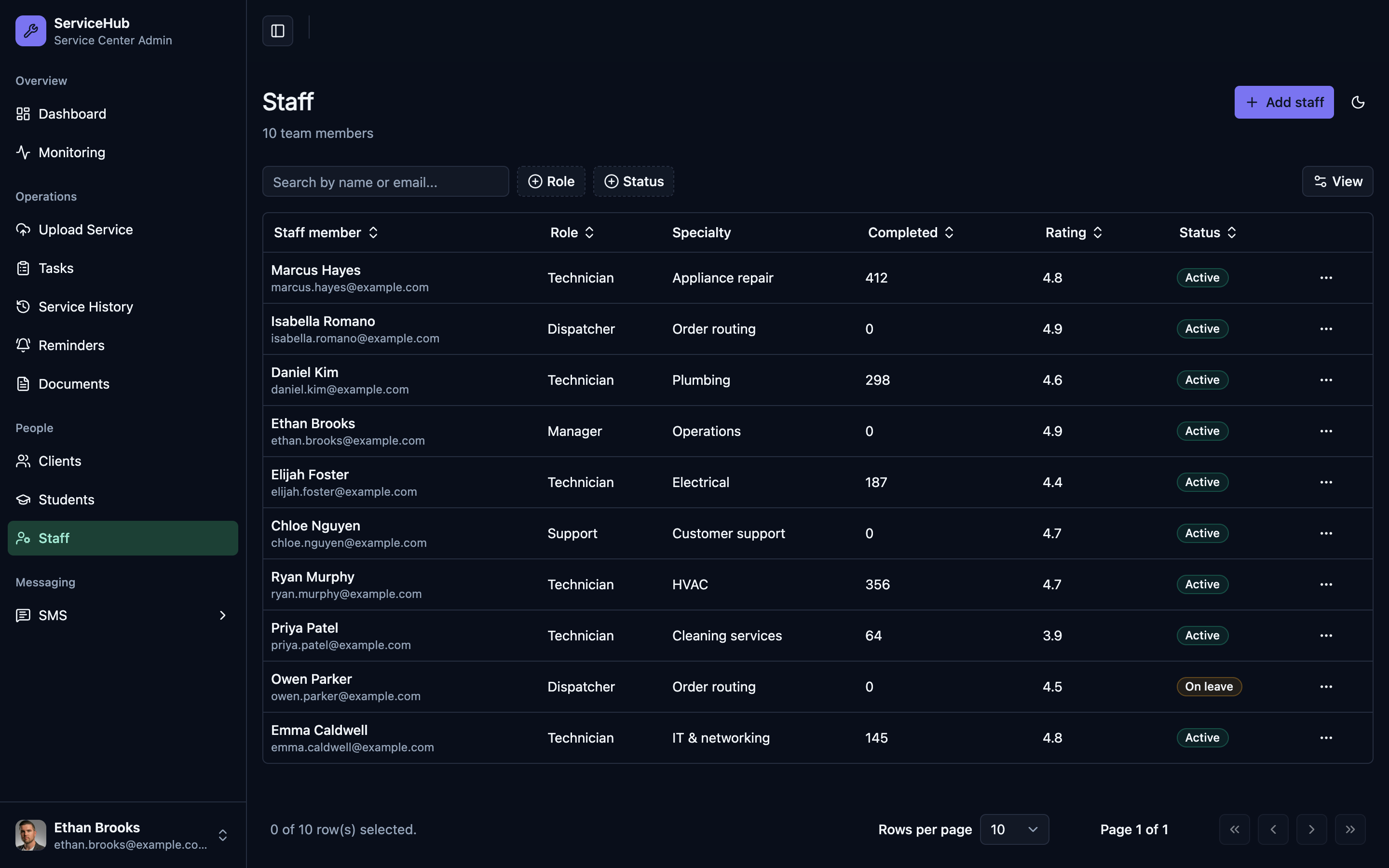Toggle the sidebar panel icon
This screenshot has height=868, width=1389.
278,30
